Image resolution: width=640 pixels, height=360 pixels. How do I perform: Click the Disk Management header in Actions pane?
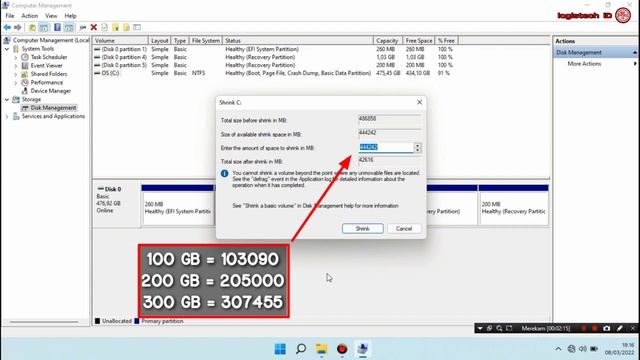coord(596,53)
